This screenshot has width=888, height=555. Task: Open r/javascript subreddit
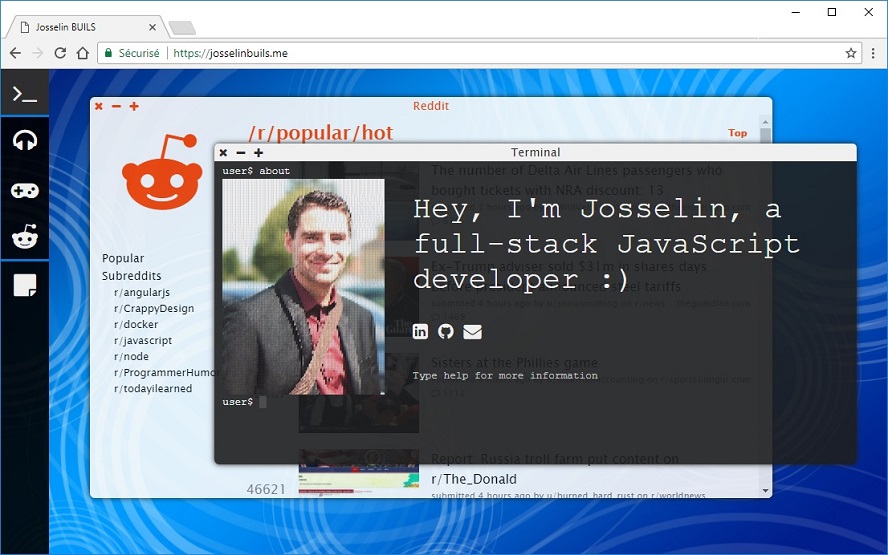pyautogui.click(x=143, y=340)
